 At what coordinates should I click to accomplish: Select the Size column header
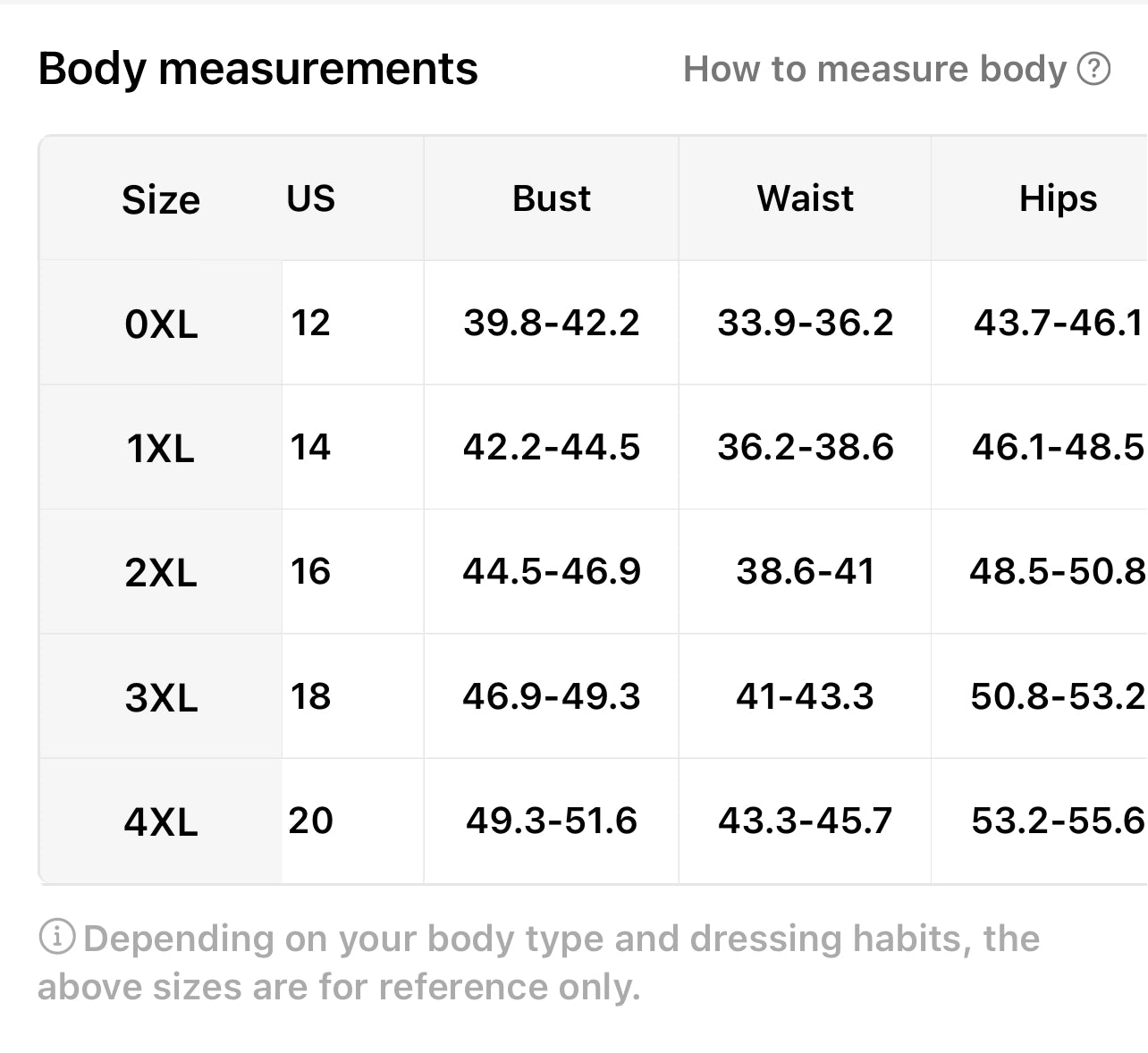(161, 199)
